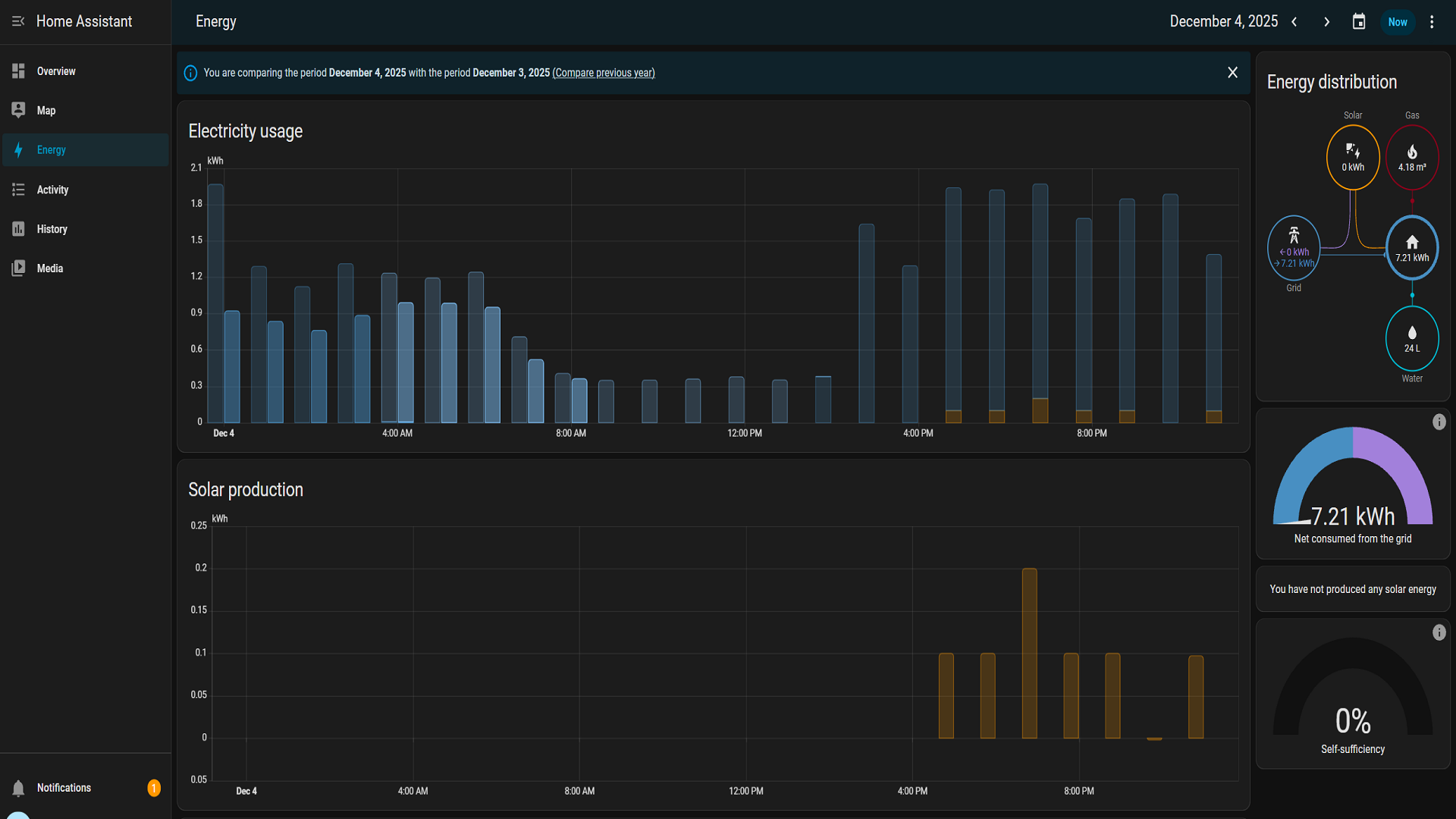Click the Gas flame node
The image size is (1456, 819).
(x=1412, y=157)
